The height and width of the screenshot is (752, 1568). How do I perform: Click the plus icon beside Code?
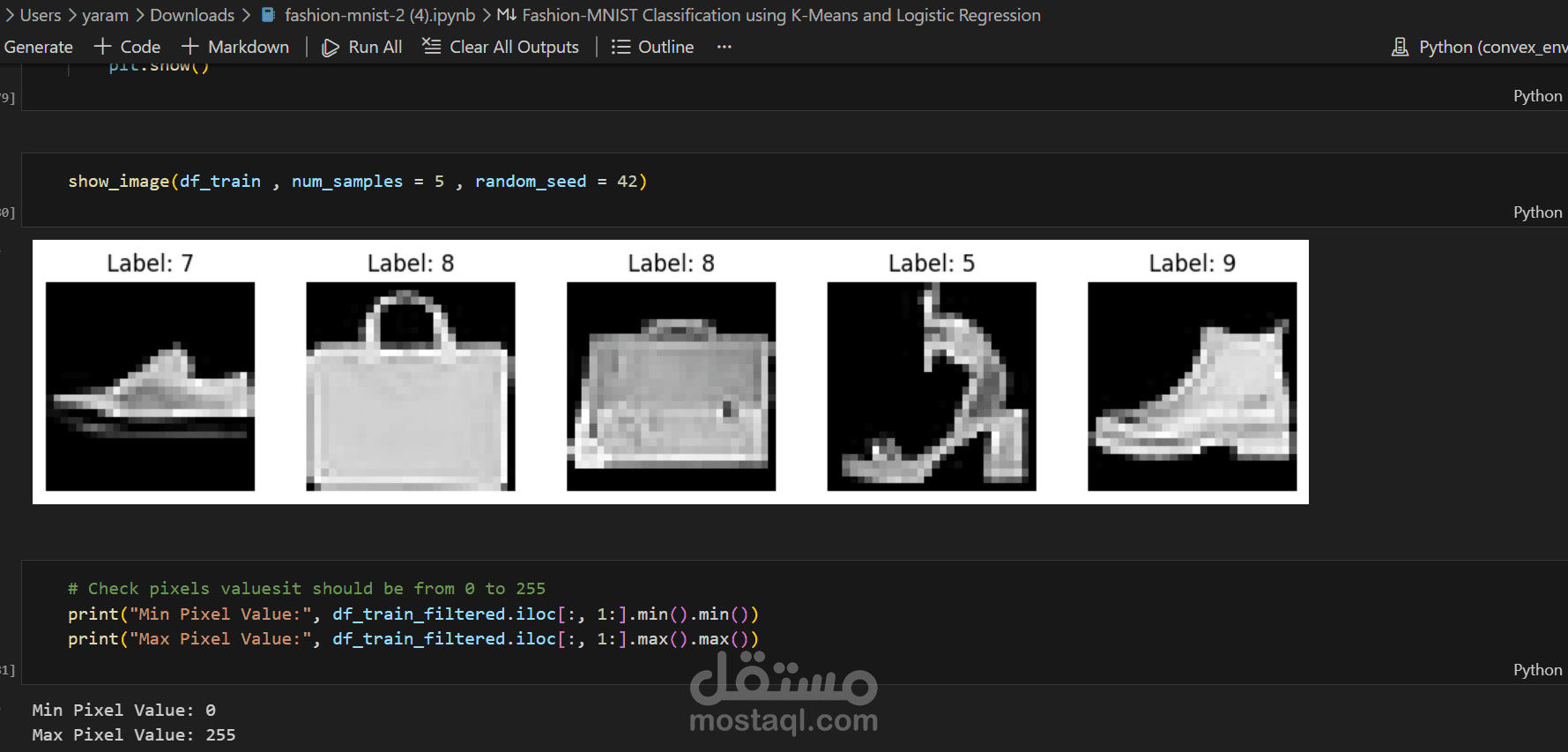pyautogui.click(x=102, y=47)
